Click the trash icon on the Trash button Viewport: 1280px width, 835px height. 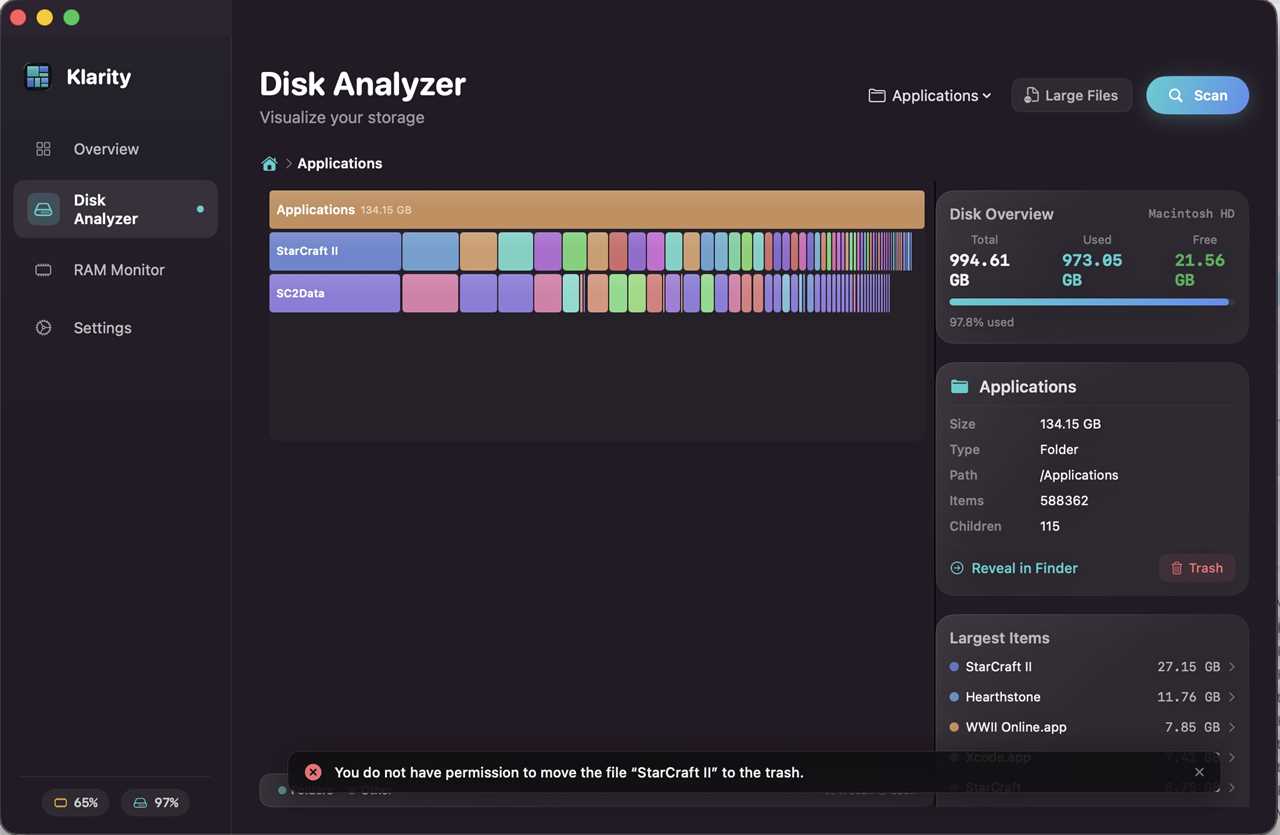pos(1175,567)
